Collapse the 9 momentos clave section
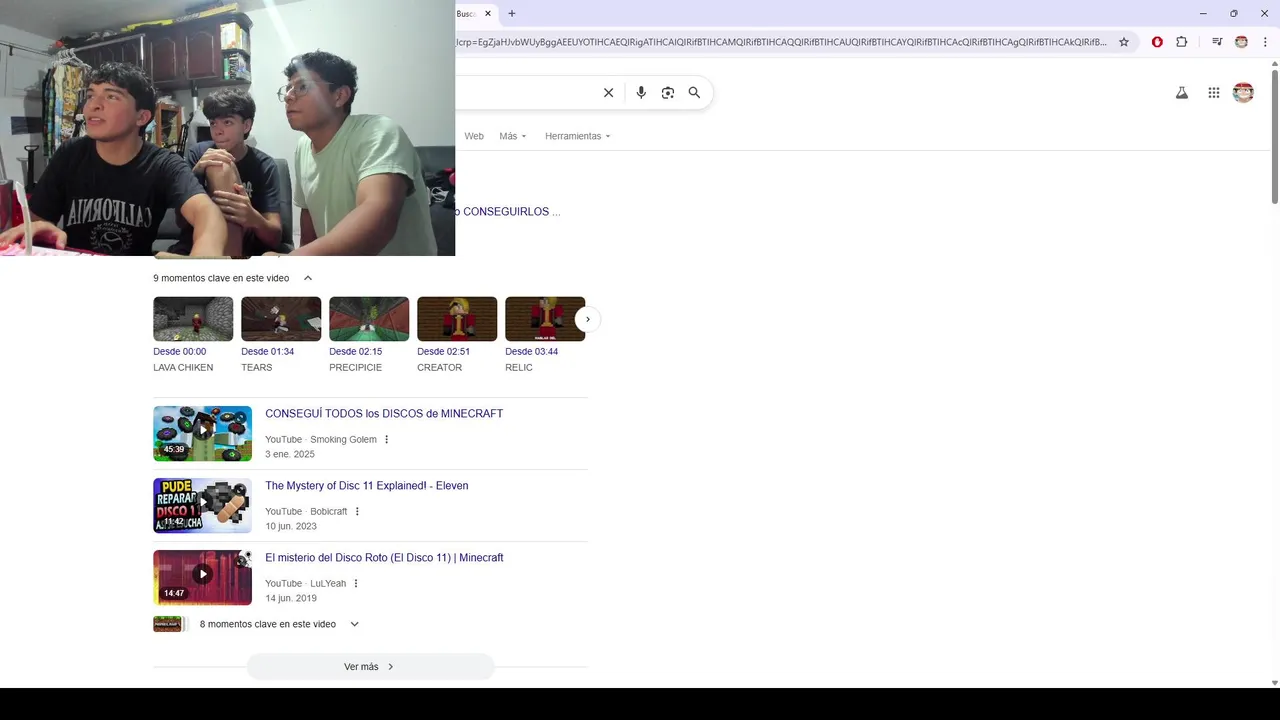This screenshot has width=1280, height=720. coord(308,278)
